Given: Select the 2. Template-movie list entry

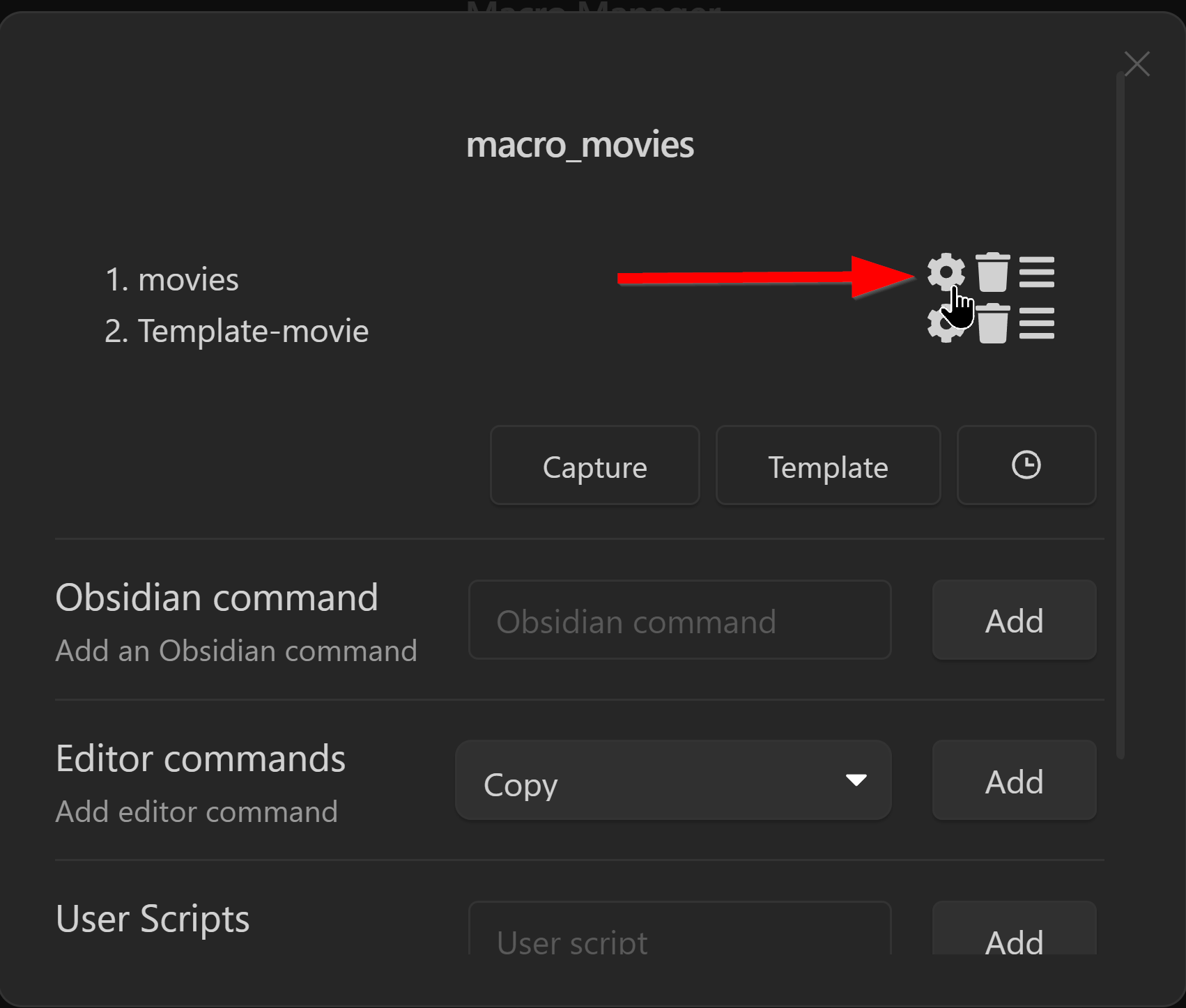Looking at the screenshot, I should tap(236, 331).
